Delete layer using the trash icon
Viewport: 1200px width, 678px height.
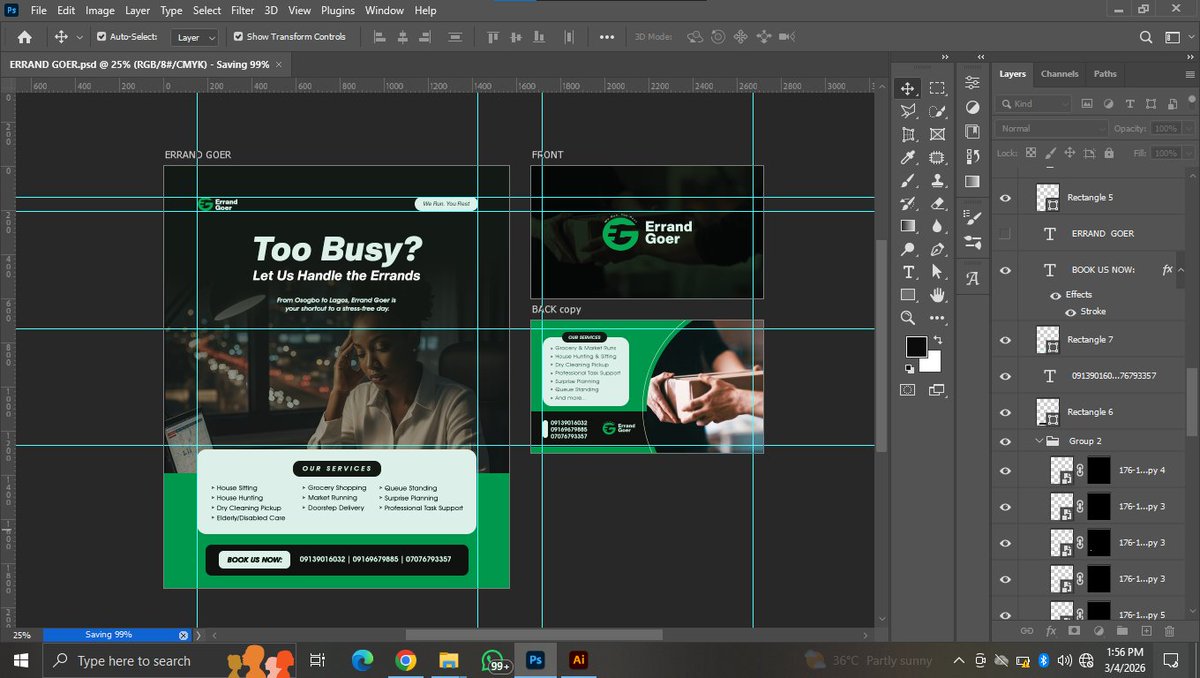[1170, 631]
